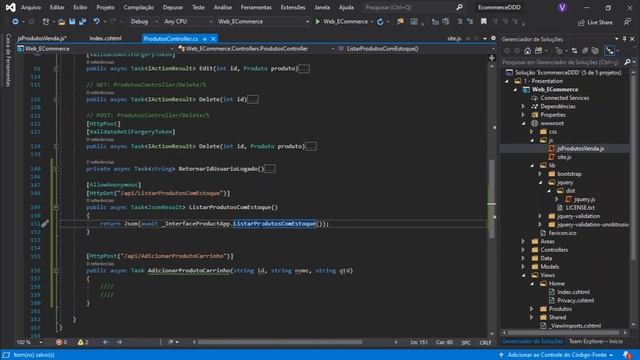Image resolution: width=640 pixels, height=360 pixels.
Task: Click the next issue arrow in editor footer
Action: point(119,342)
